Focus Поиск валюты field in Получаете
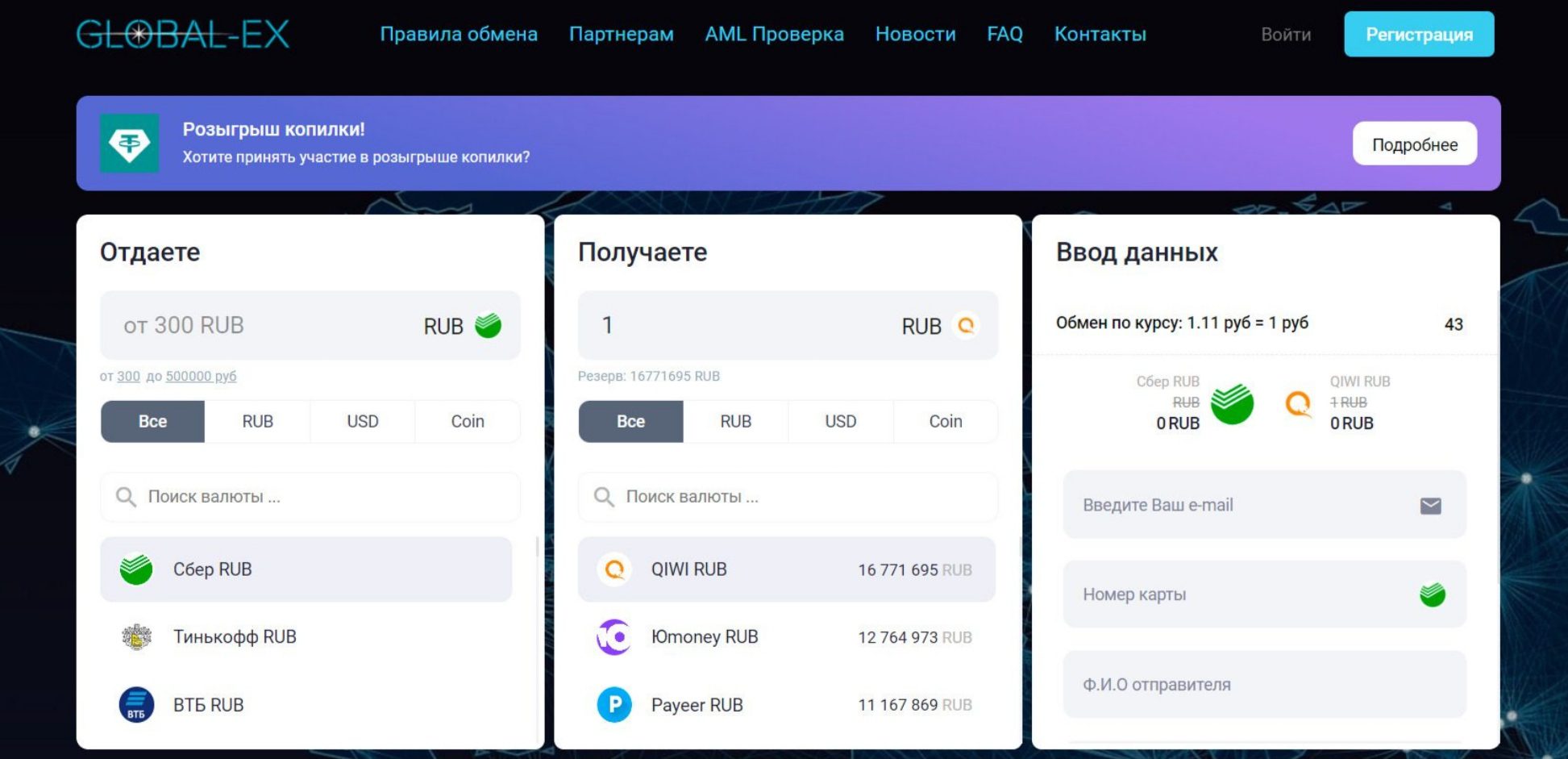This screenshot has width=1568, height=759. (x=788, y=497)
